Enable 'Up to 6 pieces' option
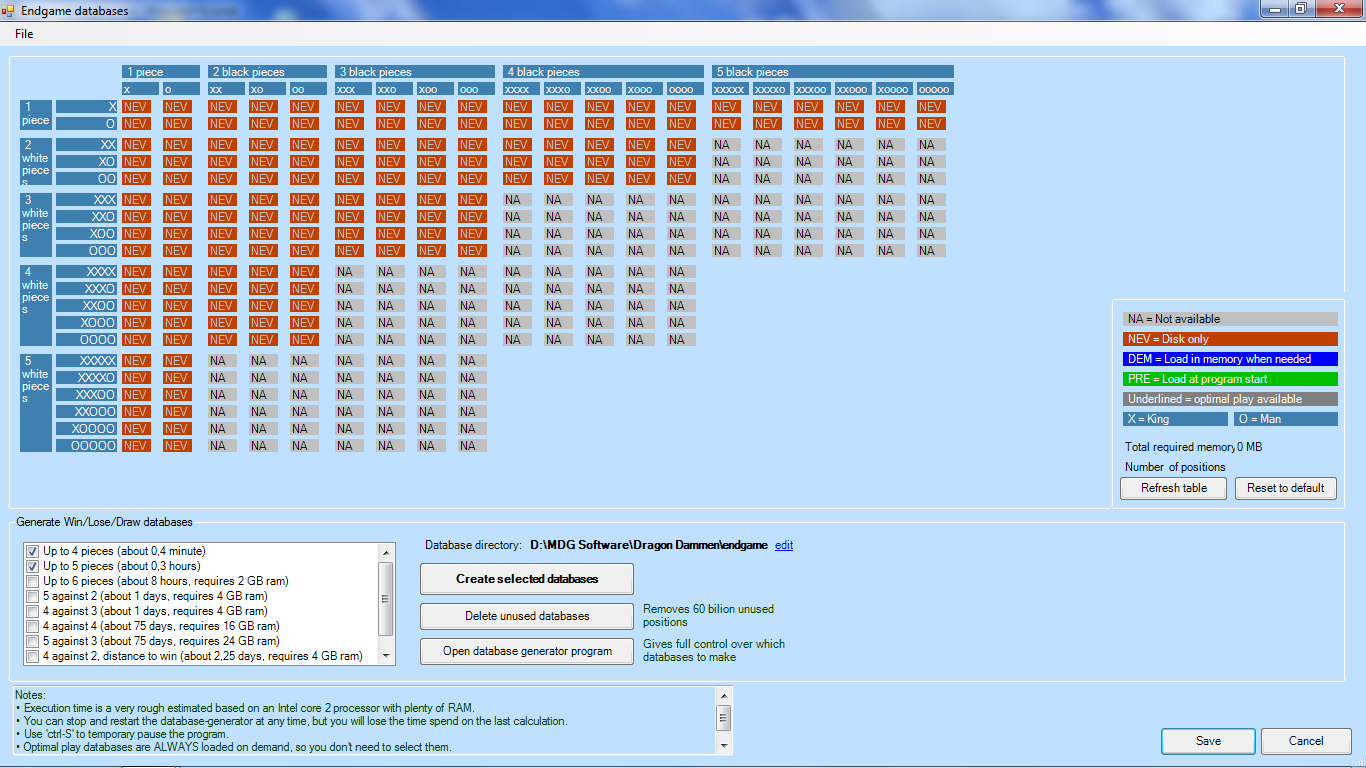 (33, 581)
